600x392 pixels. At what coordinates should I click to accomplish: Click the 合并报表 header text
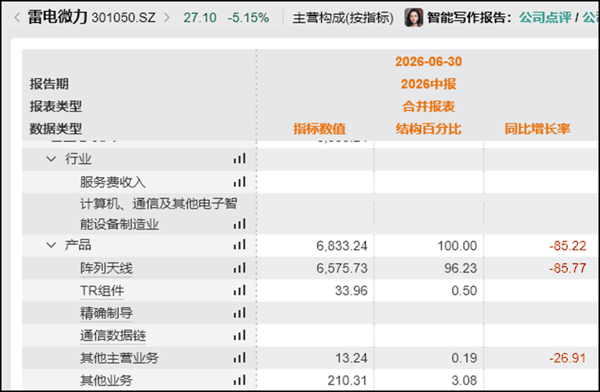pyautogui.click(x=429, y=106)
